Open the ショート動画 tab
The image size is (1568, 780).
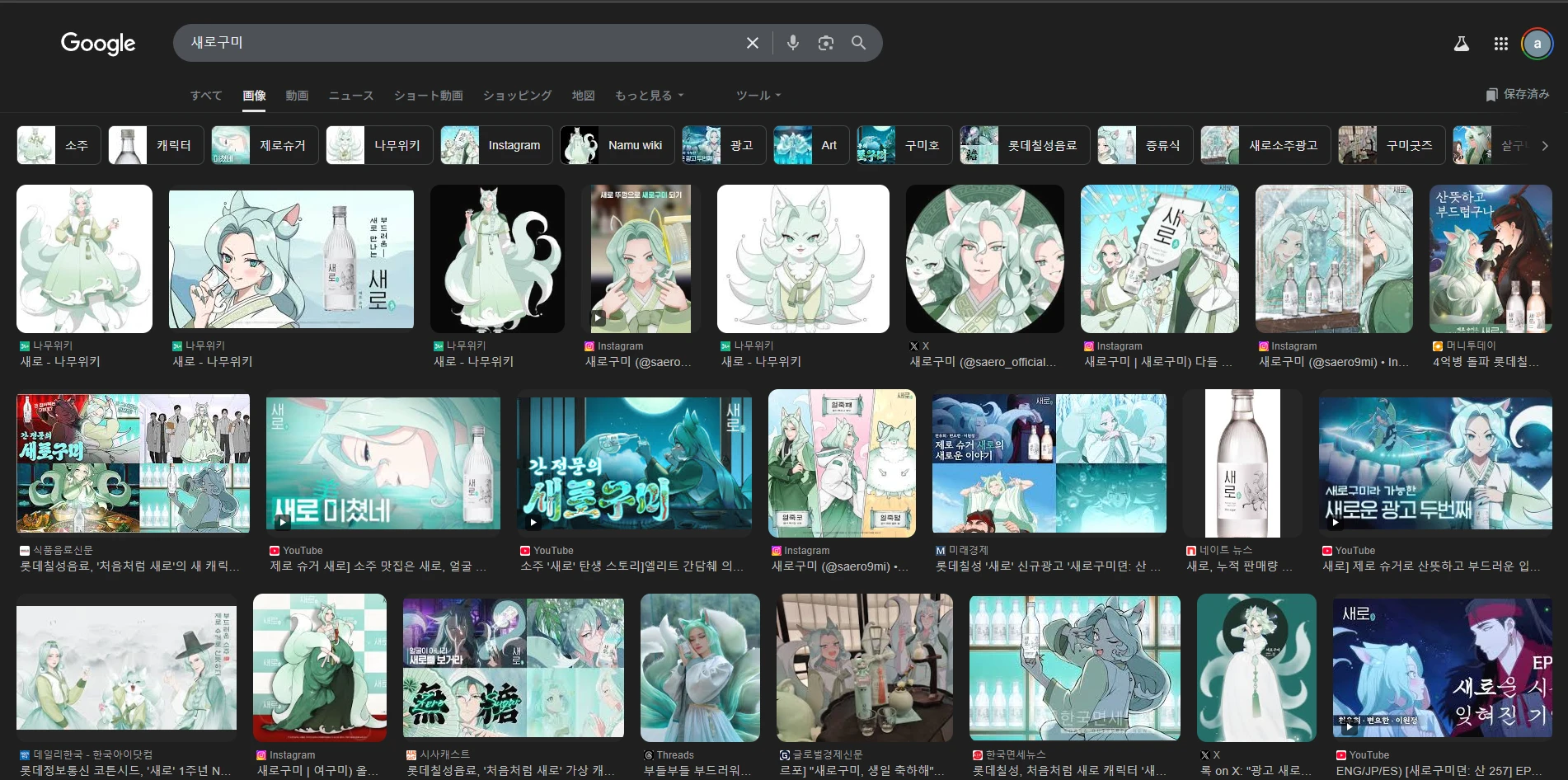pyautogui.click(x=428, y=96)
